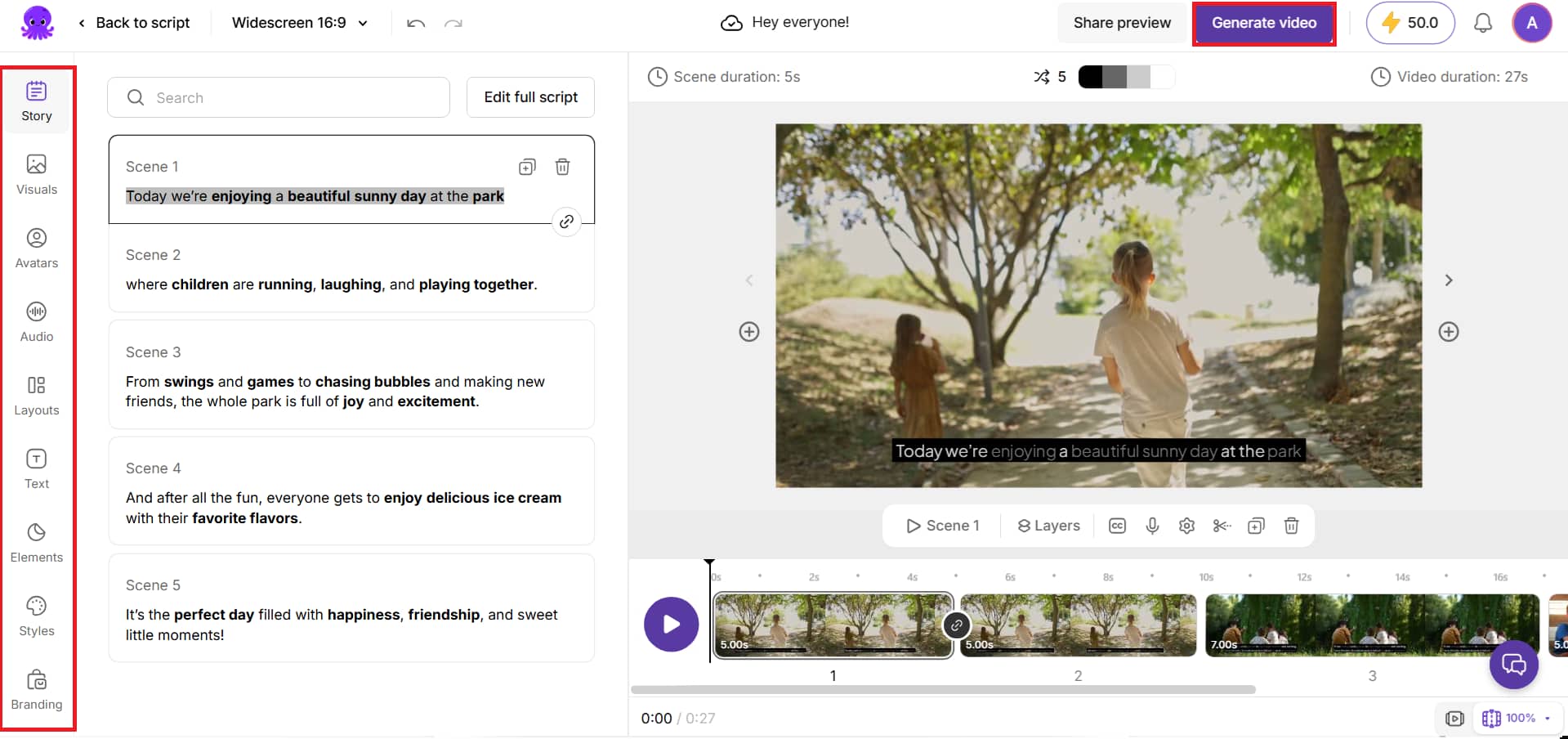Redo the last action
This screenshot has width=1568, height=739.
(453, 23)
